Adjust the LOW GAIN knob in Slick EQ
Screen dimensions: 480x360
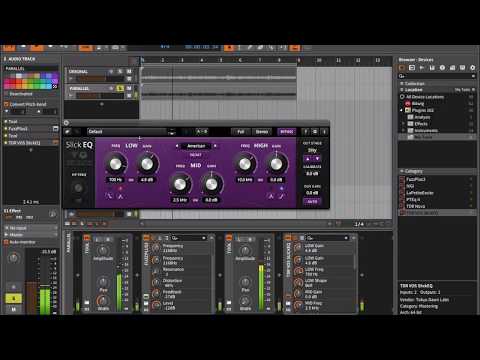click(x=147, y=164)
